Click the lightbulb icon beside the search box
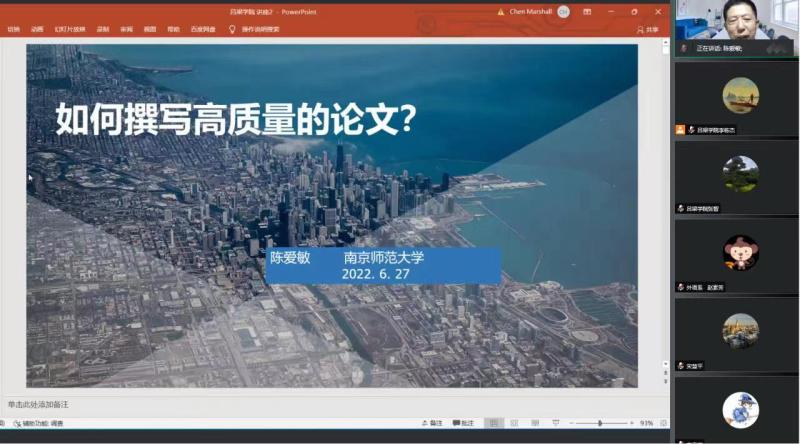Viewport: 800px width, 444px height. click(x=232, y=30)
